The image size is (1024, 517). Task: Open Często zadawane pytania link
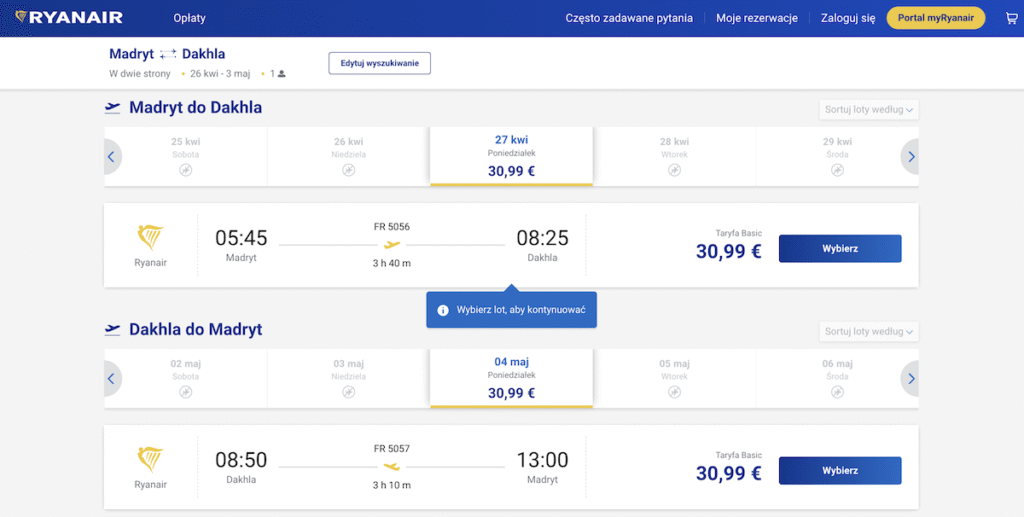click(629, 18)
